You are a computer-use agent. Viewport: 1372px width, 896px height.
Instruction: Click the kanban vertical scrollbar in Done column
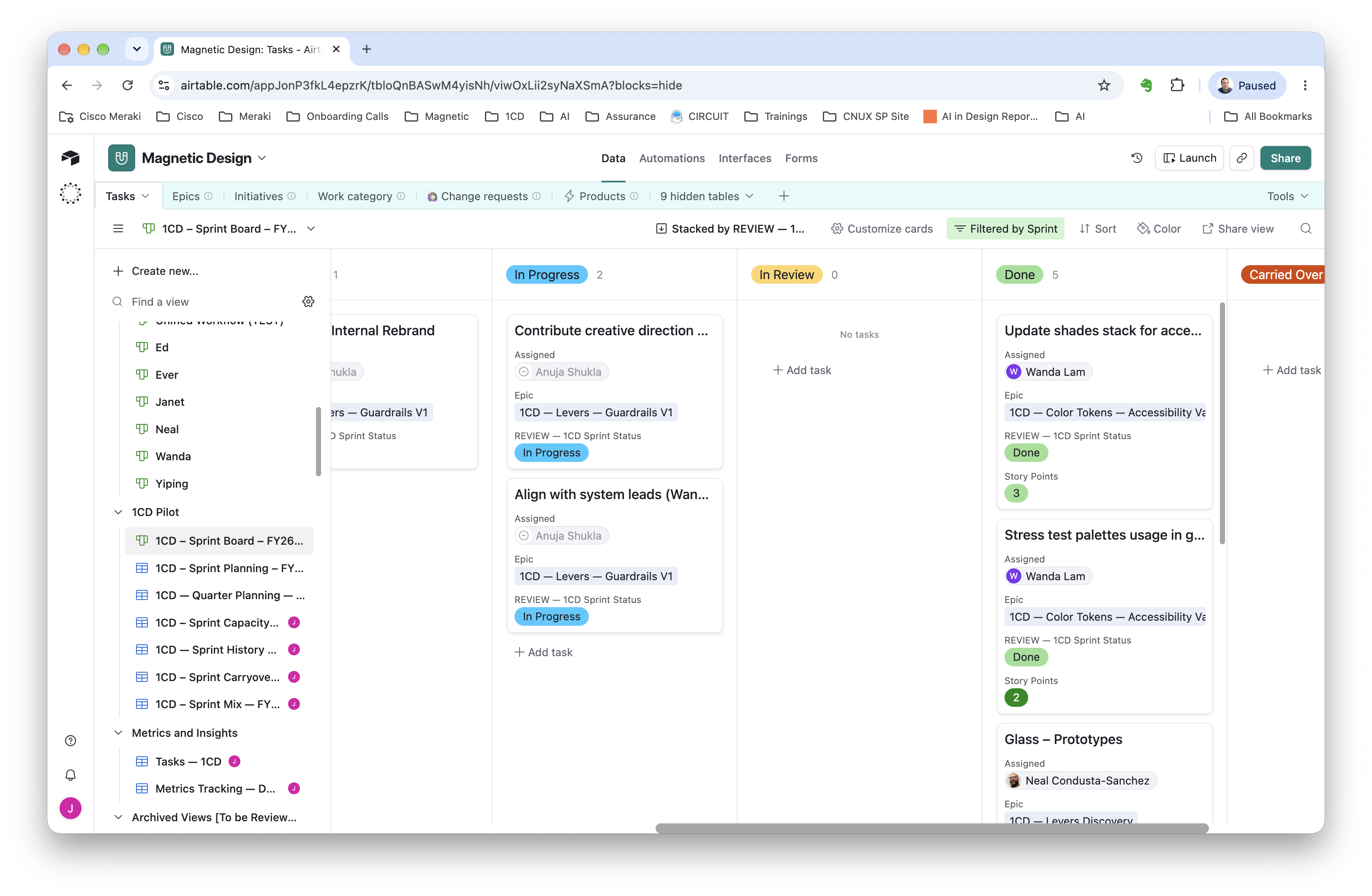click(1222, 424)
